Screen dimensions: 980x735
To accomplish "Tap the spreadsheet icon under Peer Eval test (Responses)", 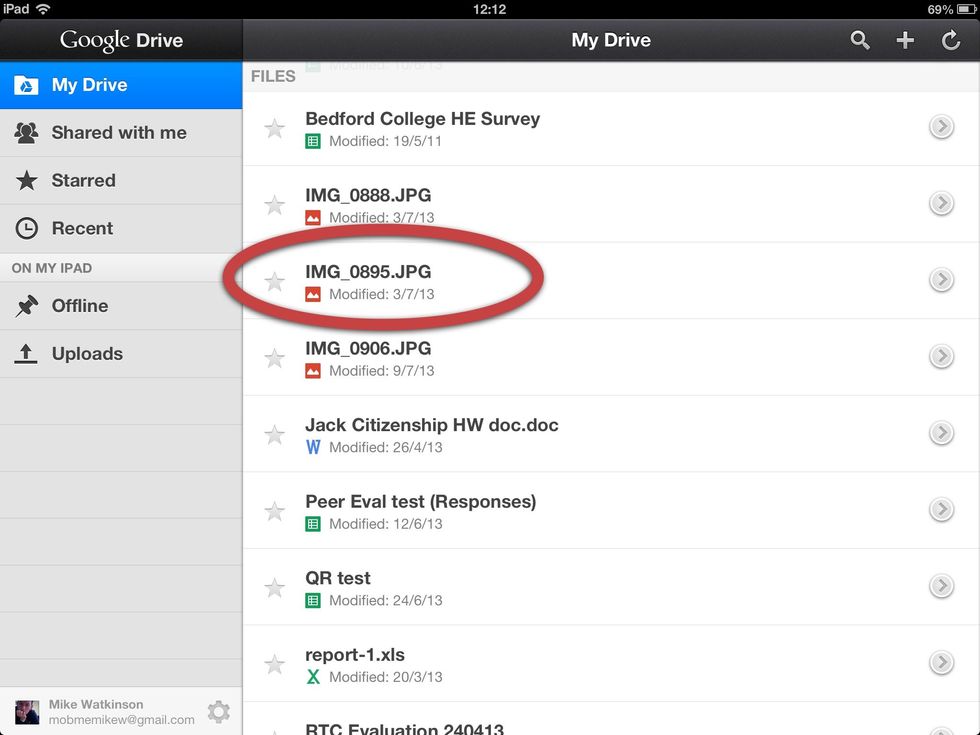I will click(313, 524).
